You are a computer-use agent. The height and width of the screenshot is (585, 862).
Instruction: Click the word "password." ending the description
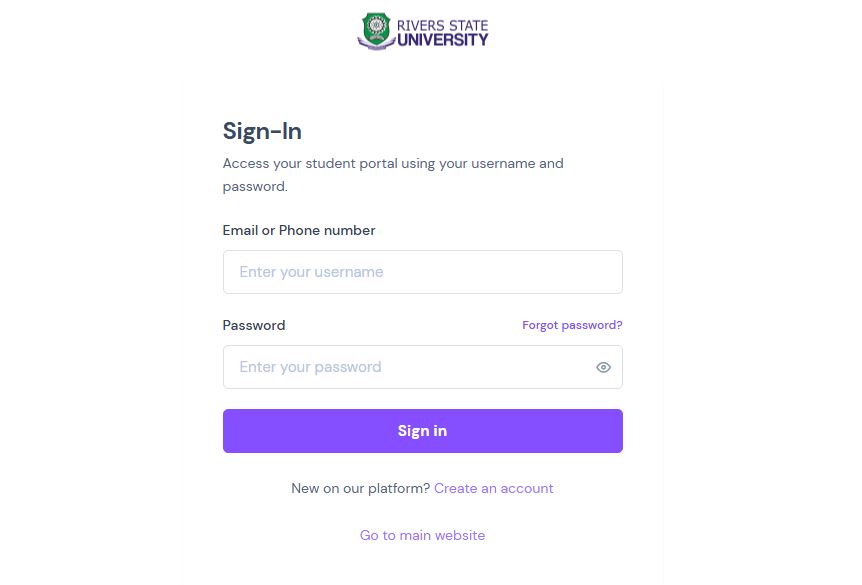[255, 187]
